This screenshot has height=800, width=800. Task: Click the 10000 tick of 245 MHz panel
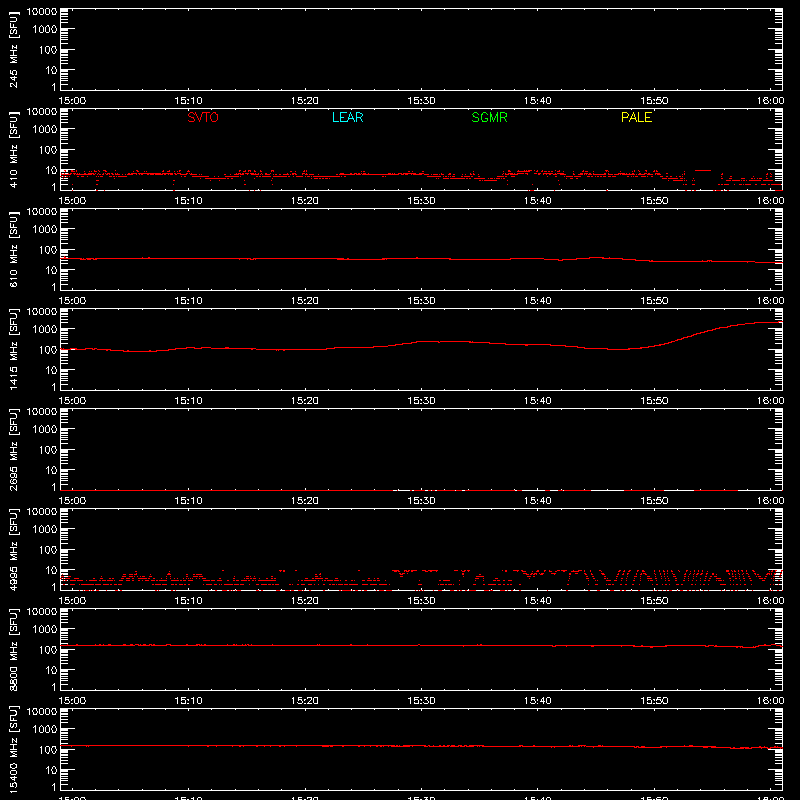coord(42,12)
